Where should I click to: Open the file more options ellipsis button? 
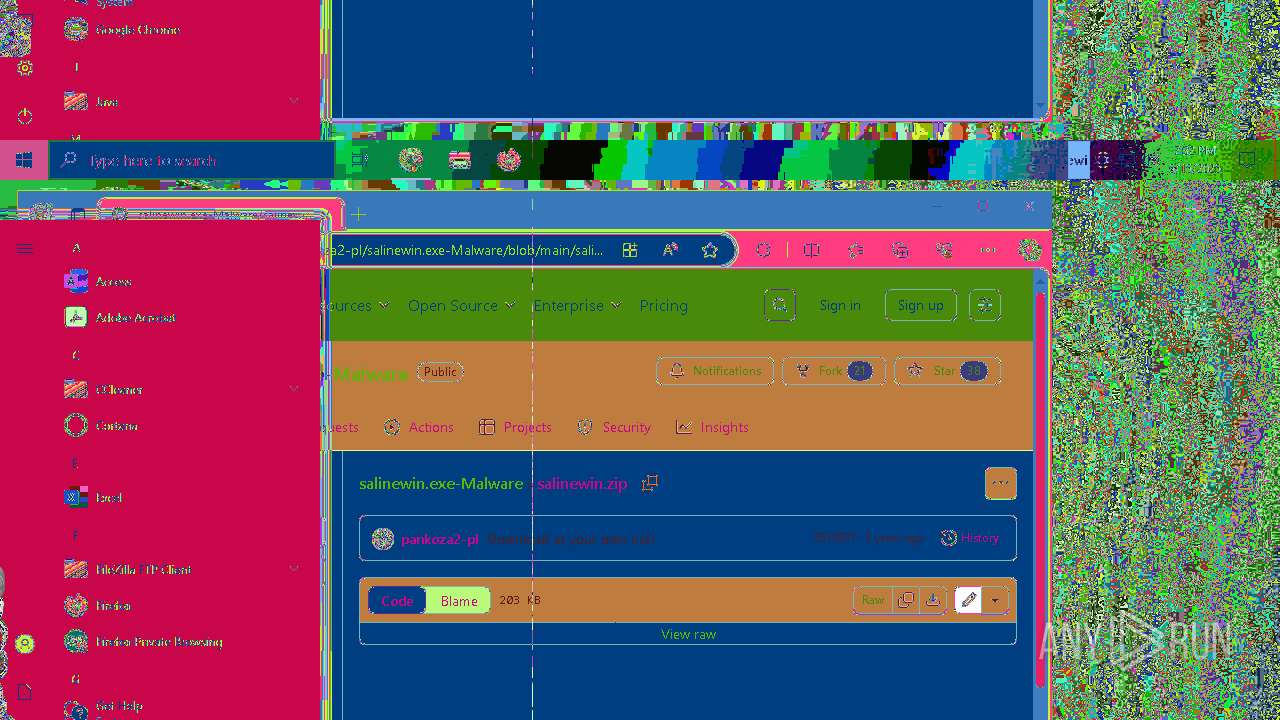[1001, 483]
